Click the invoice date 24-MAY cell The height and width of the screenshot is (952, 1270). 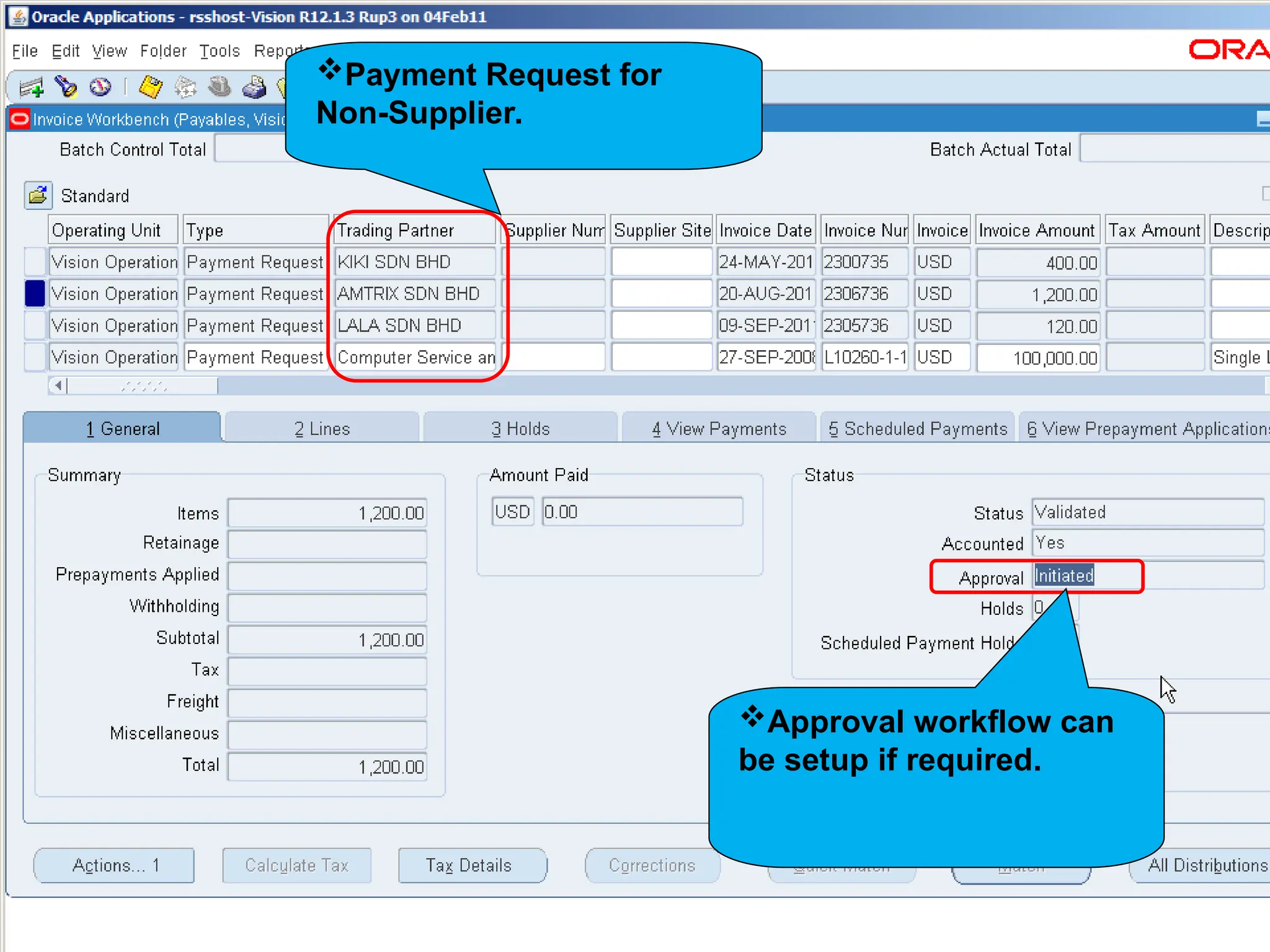pos(766,262)
